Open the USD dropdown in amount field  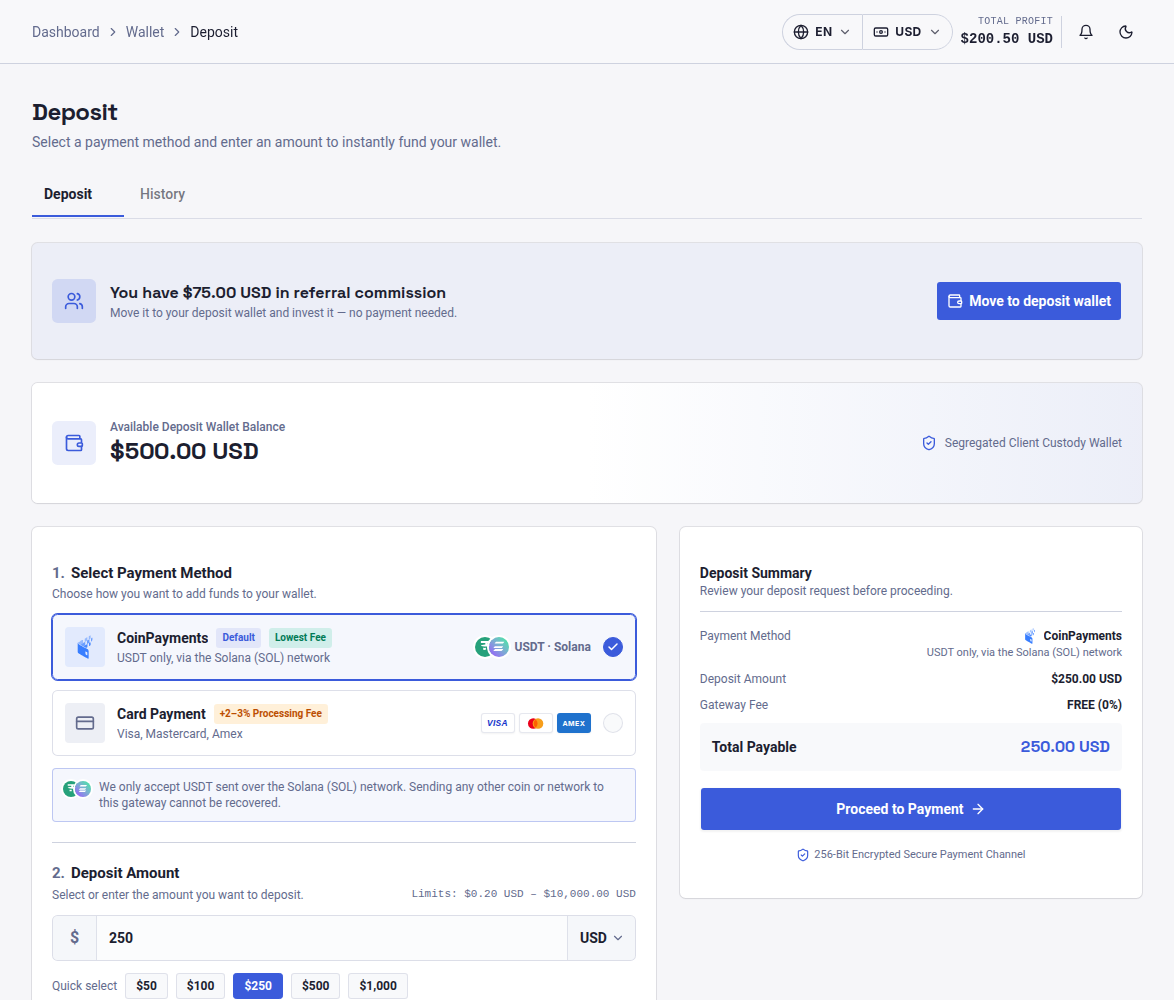point(601,938)
